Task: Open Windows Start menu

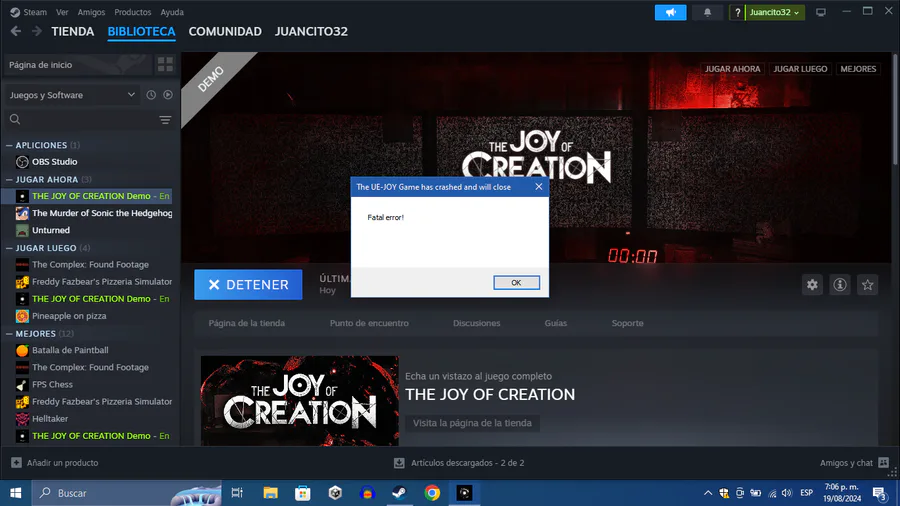Action: tap(15, 493)
